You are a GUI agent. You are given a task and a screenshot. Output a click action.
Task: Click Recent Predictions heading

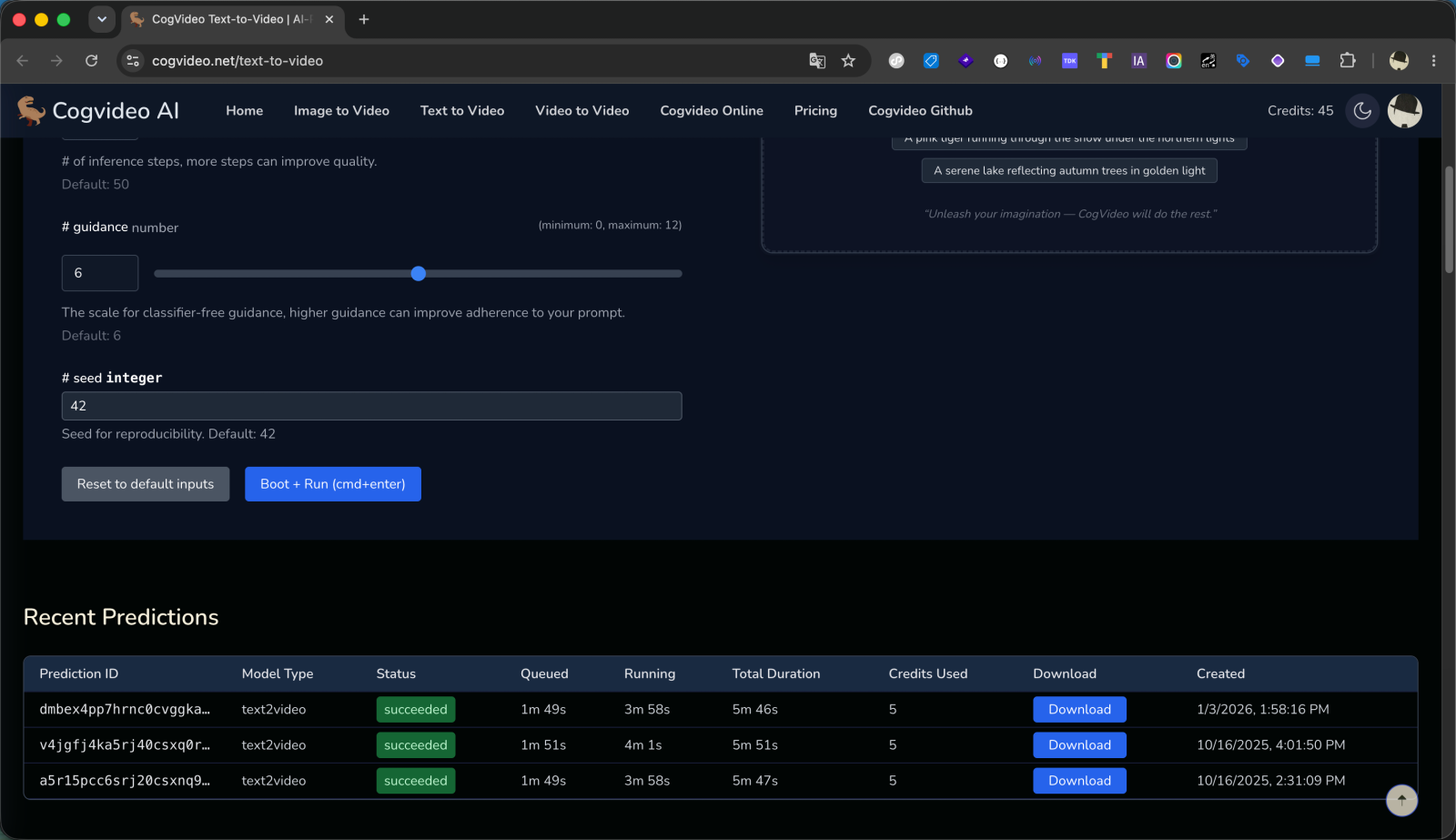point(121,617)
